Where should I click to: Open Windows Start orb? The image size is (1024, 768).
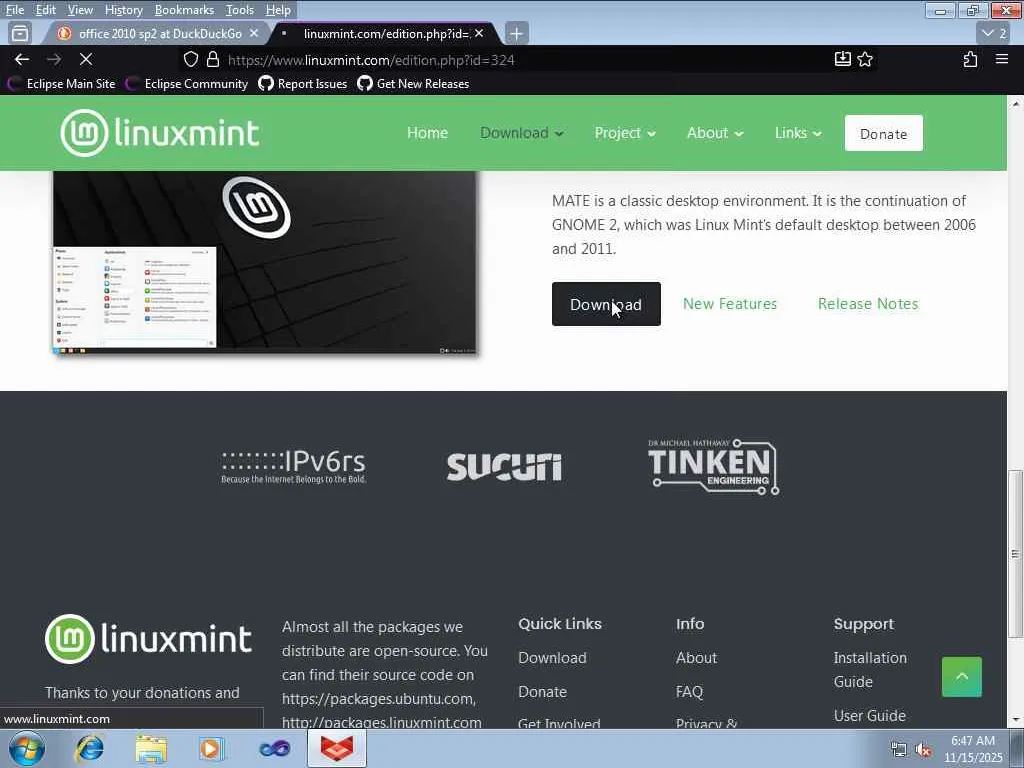tap(27, 748)
